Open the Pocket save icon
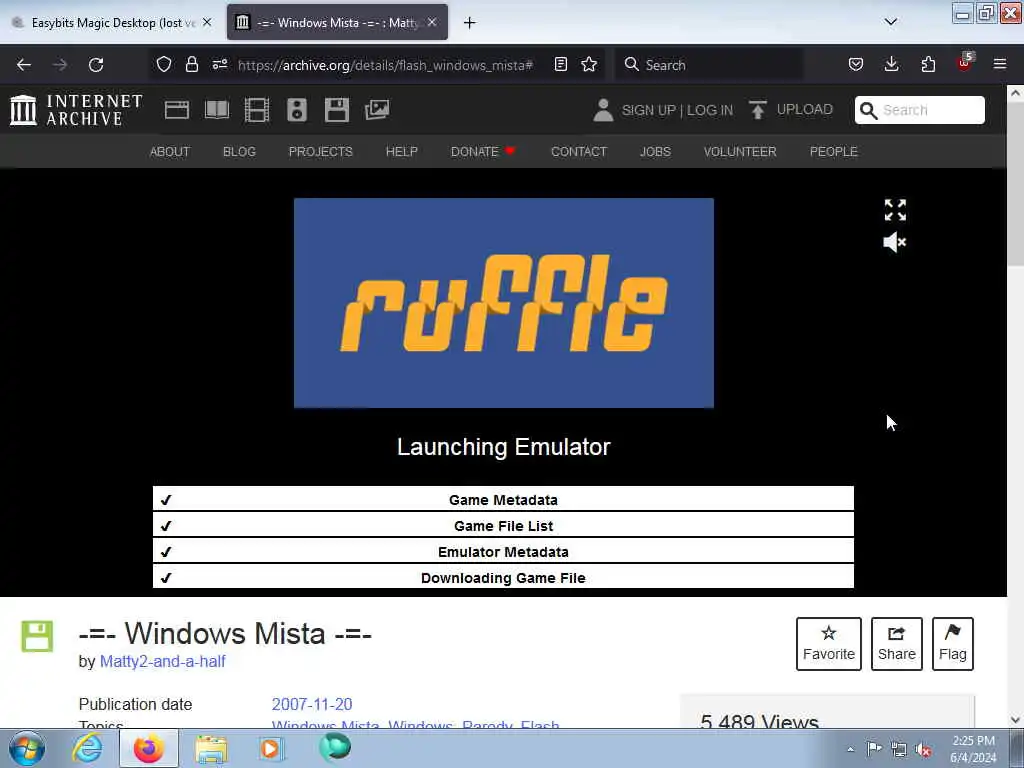This screenshot has width=1024, height=768. coord(856,64)
